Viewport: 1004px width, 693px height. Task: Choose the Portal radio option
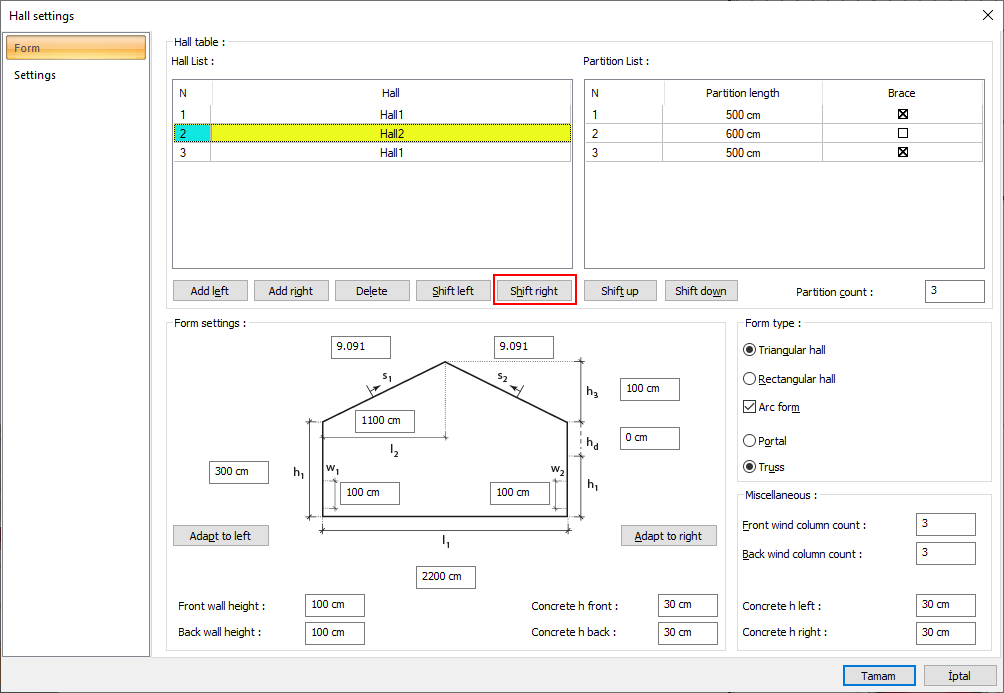click(750, 440)
